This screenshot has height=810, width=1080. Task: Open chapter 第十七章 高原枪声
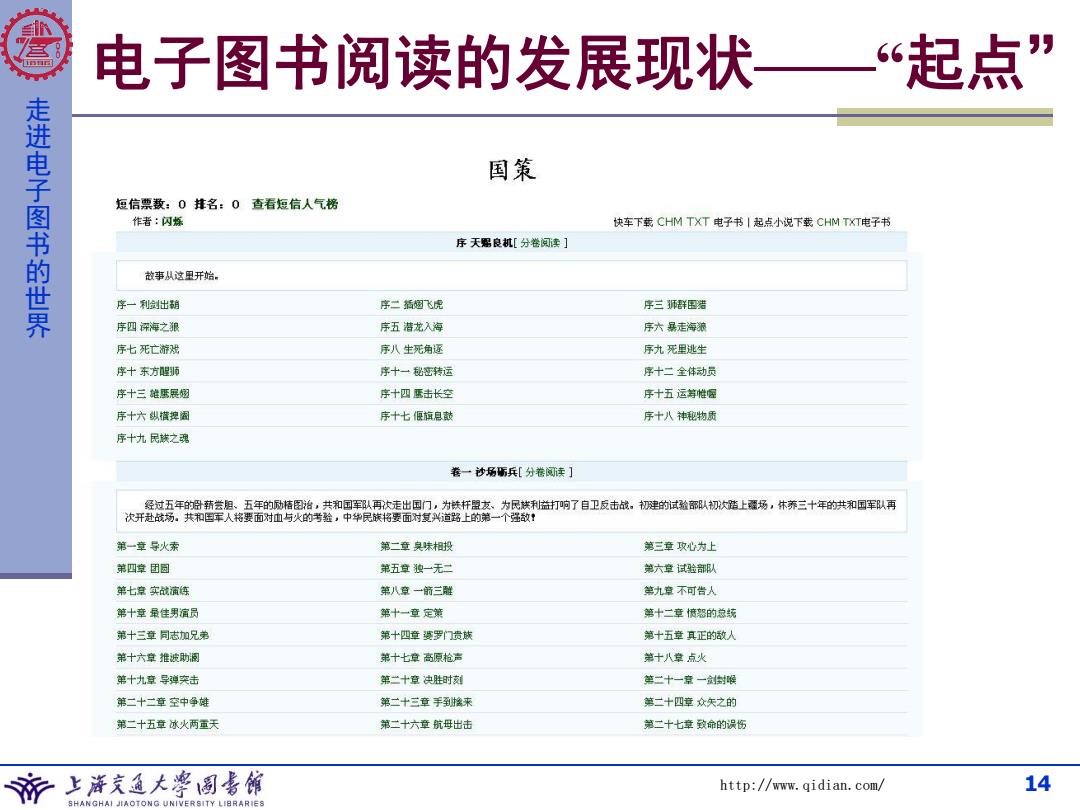(x=421, y=658)
